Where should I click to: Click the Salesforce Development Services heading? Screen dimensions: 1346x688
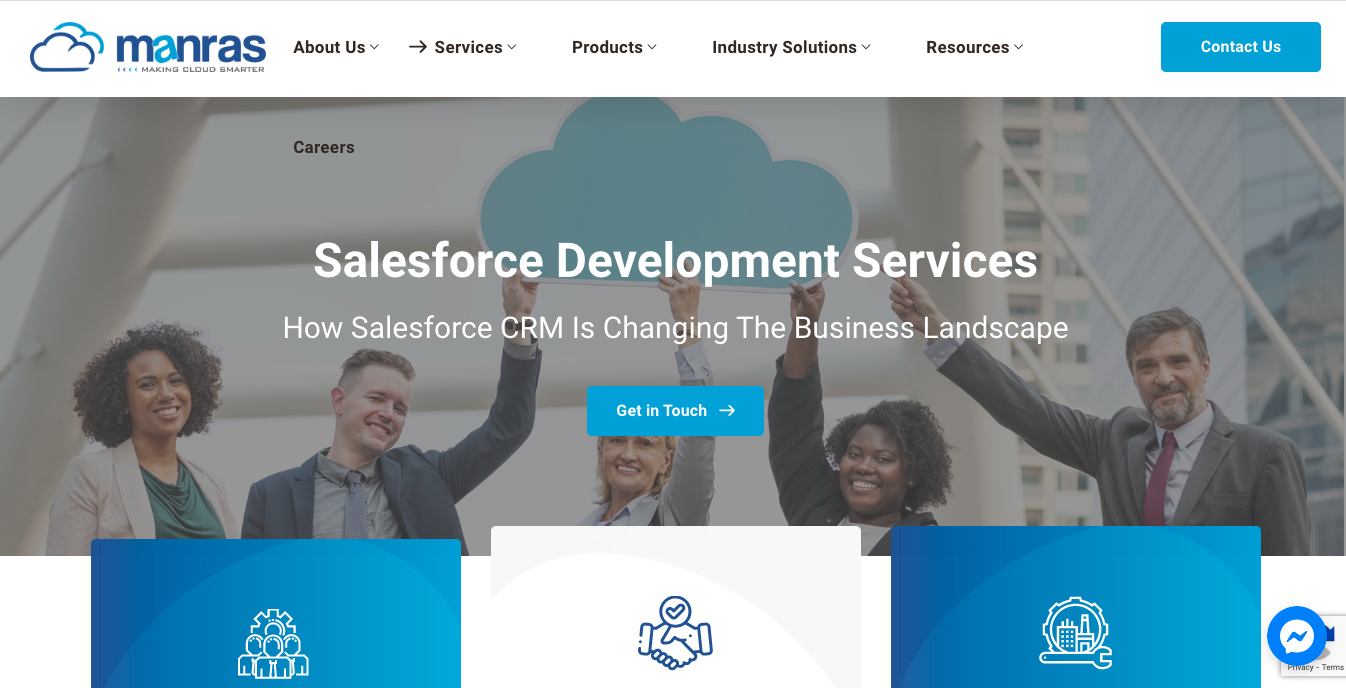click(675, 261)
